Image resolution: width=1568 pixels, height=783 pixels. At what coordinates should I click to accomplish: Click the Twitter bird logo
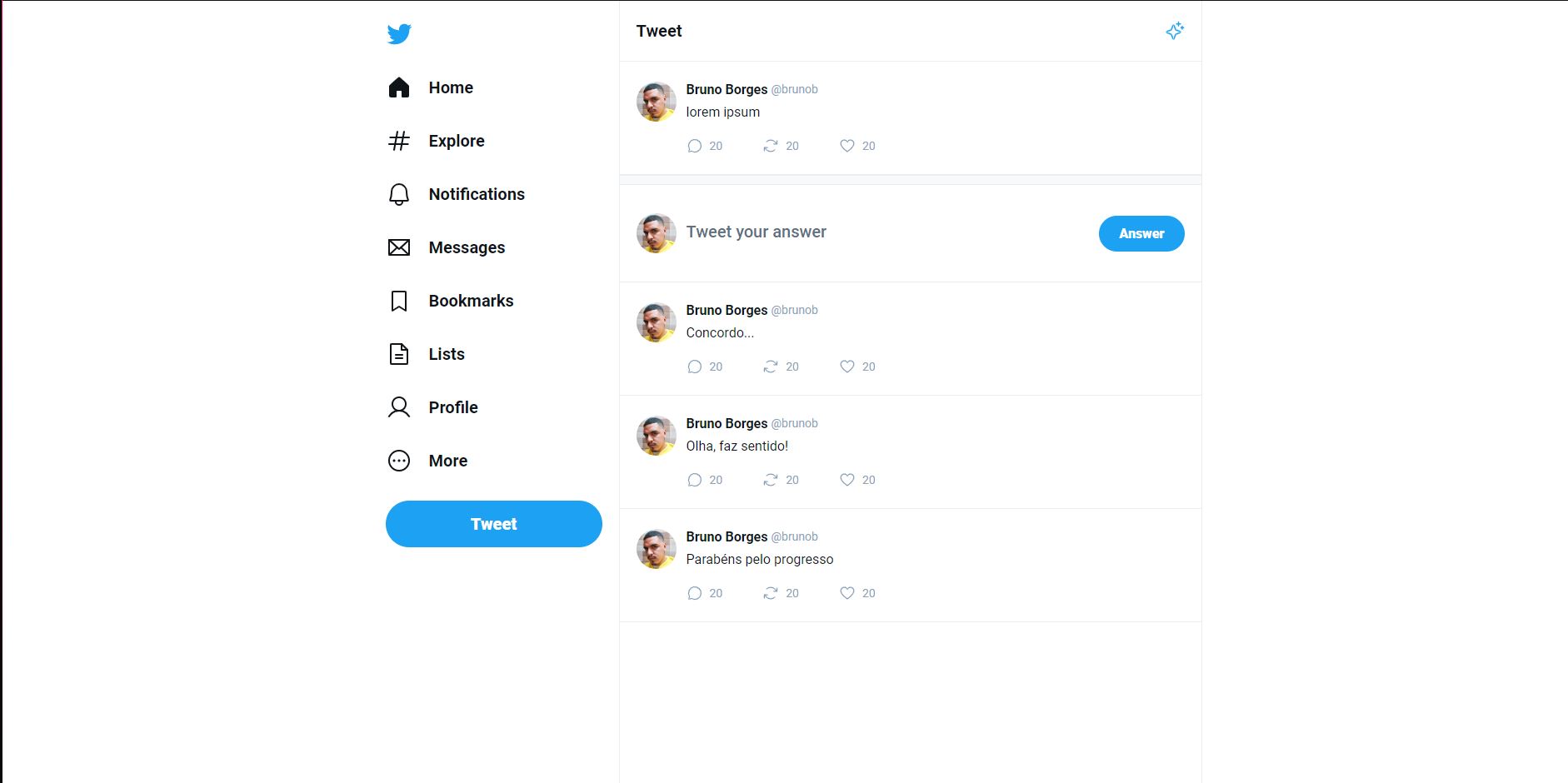point(399,34)
